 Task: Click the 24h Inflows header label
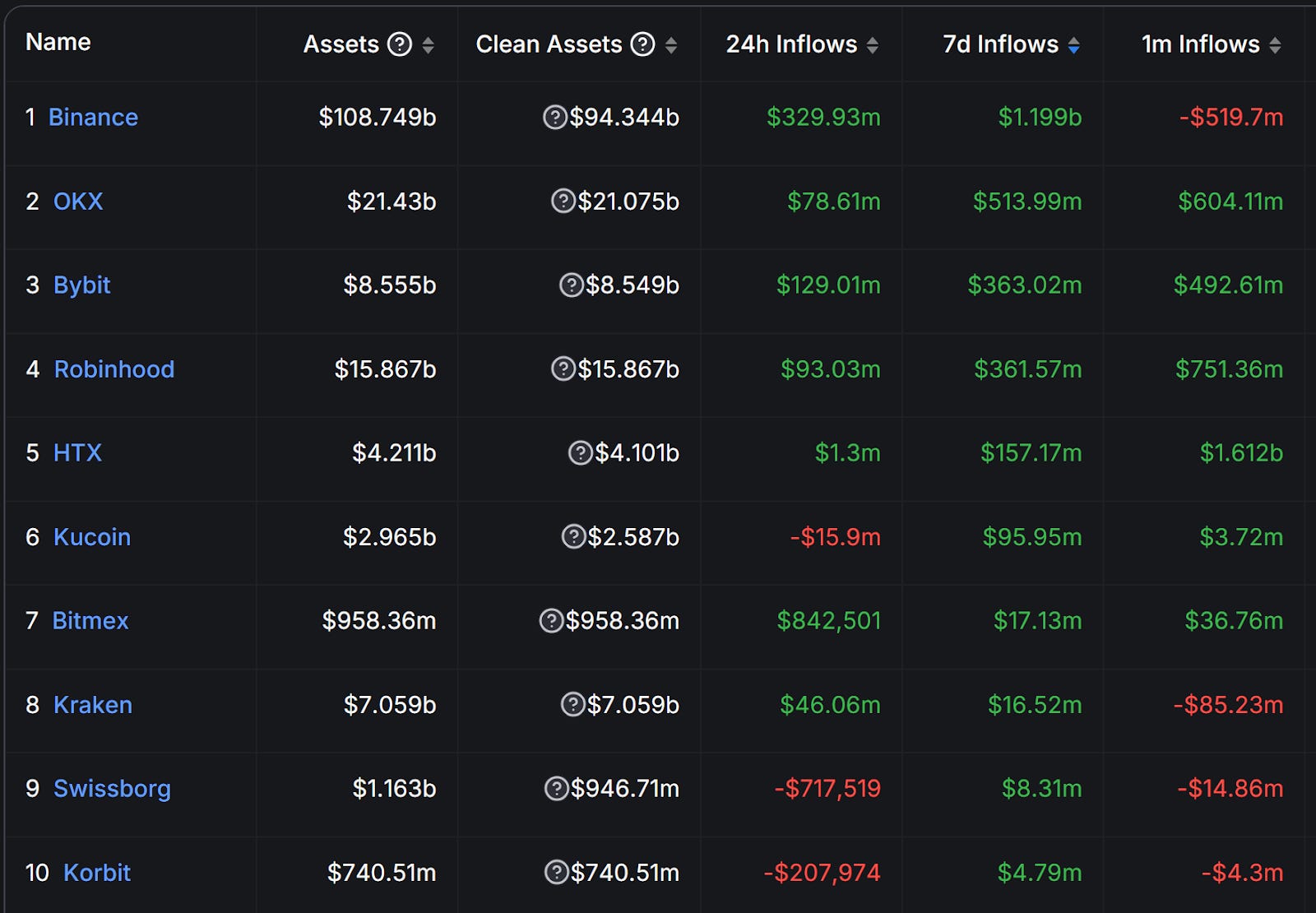coord(791,44)
